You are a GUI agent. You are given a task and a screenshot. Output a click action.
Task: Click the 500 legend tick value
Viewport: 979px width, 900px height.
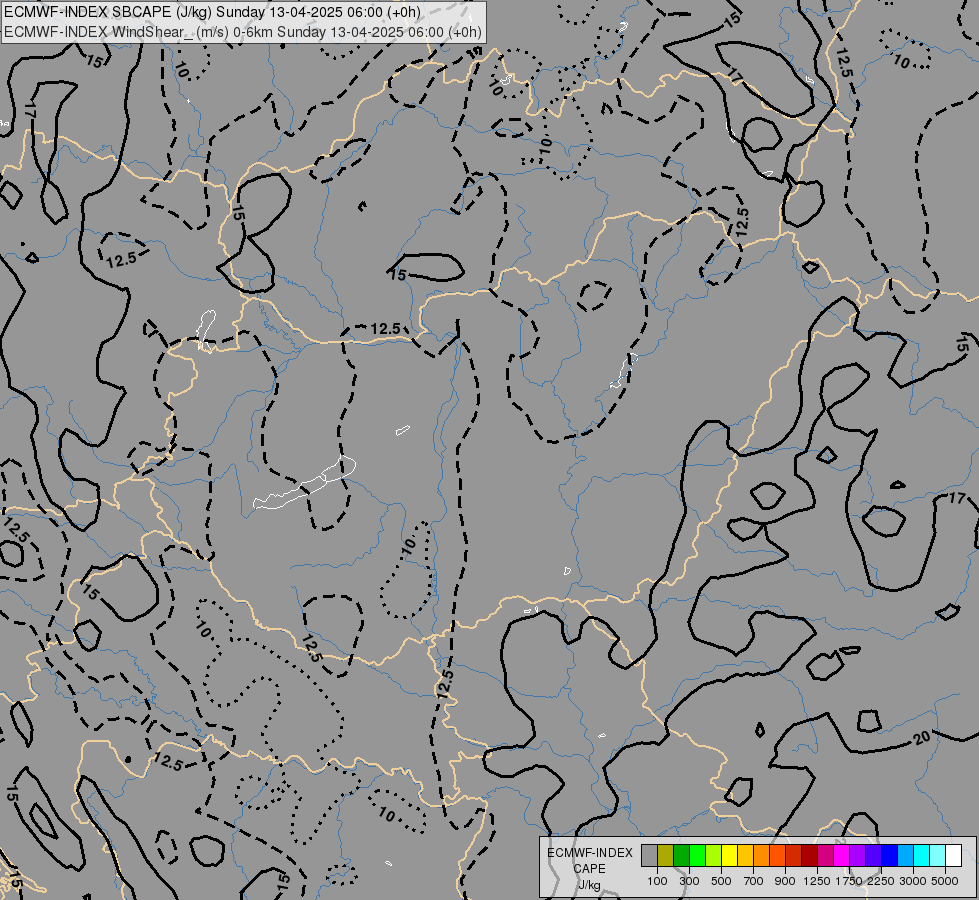click(x=721, y=881)
